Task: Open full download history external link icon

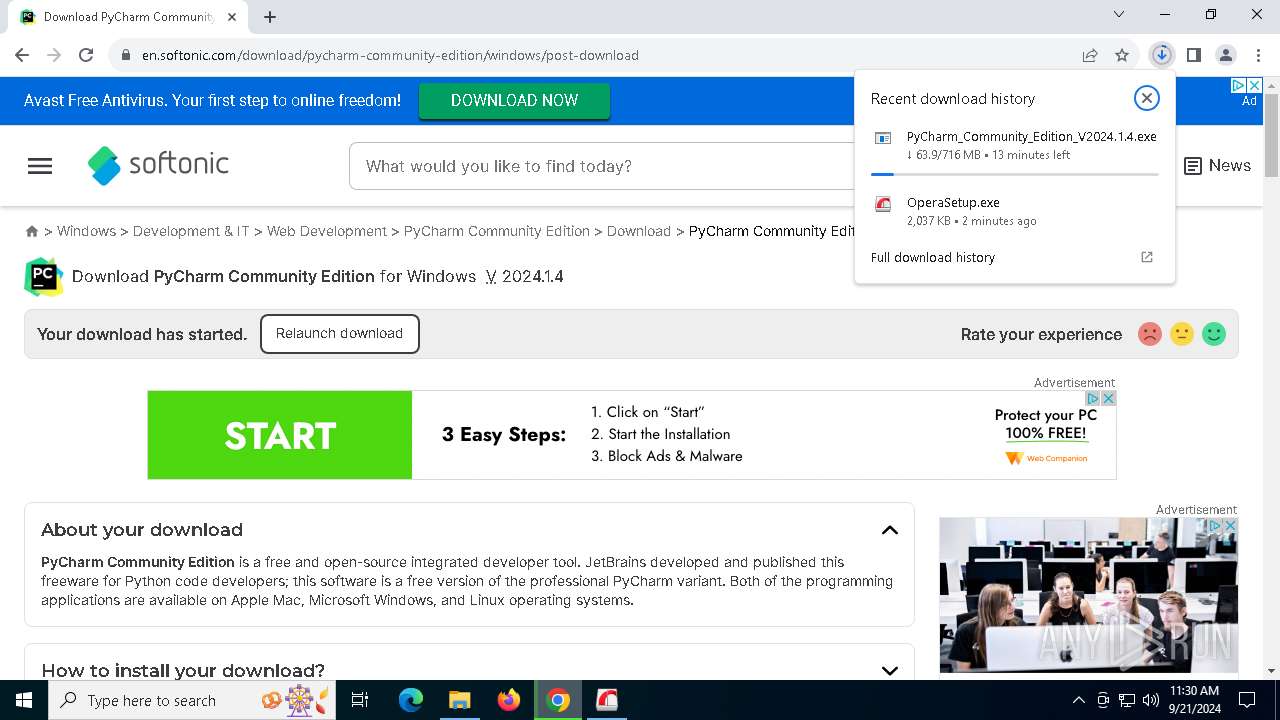Action: (1147, 257)
